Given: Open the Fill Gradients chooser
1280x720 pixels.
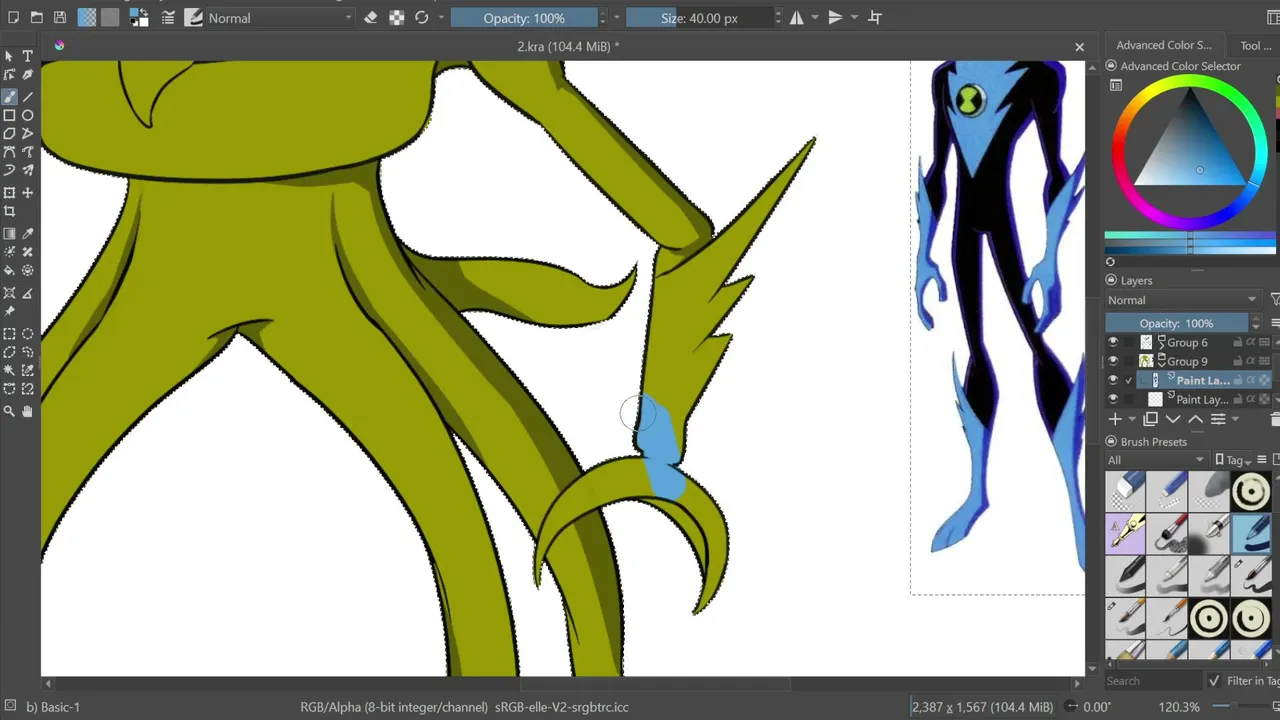Looking at the screenshot, I should point(87,18).
